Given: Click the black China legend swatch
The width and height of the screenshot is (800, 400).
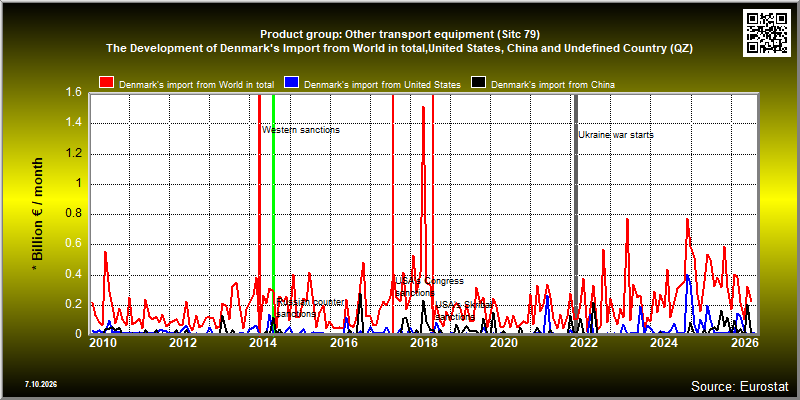Looking at the screenshot, I should click(479, 83).
